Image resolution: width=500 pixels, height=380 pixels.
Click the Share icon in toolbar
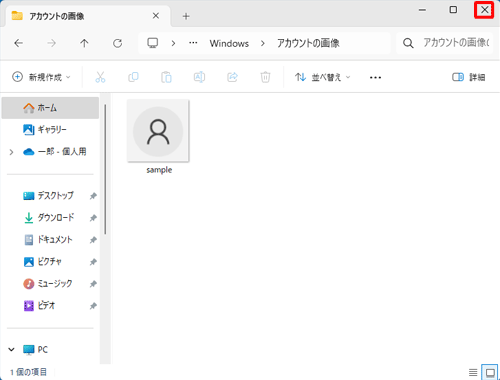(x=232, y=77)
